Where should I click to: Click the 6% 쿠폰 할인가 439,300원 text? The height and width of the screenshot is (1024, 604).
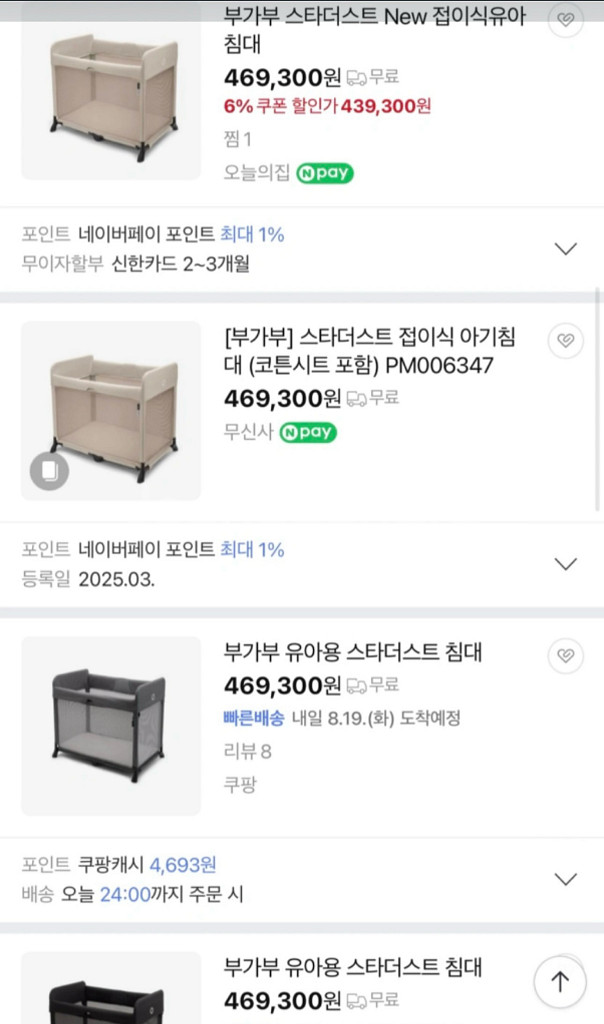tap(327, 106)
